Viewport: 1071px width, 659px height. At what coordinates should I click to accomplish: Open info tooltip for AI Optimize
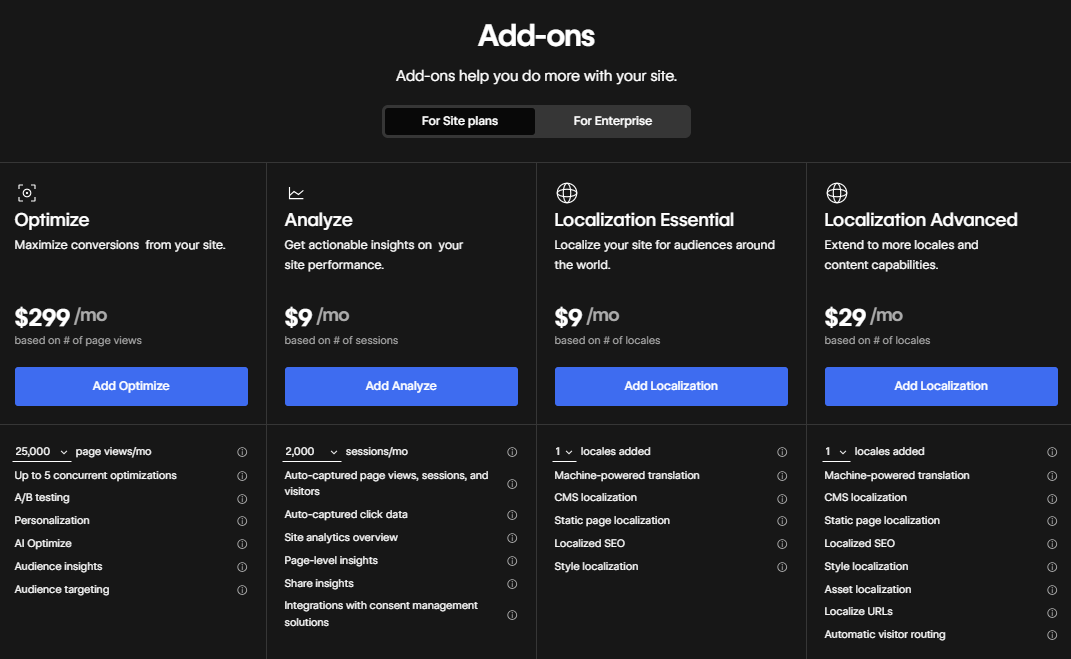coord(242,543)
